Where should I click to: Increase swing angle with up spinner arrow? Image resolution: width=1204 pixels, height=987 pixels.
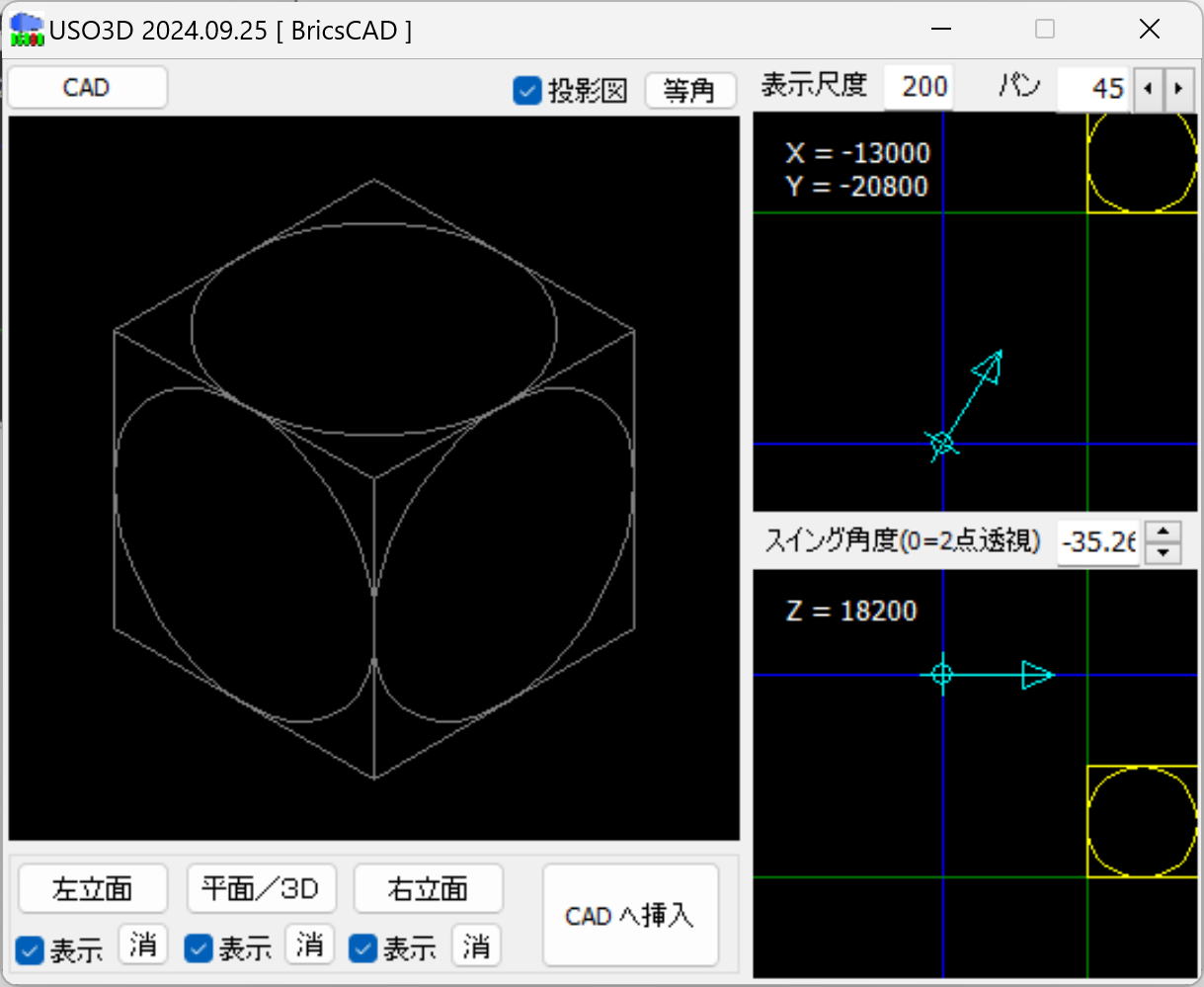click(x=1164, y=532)
